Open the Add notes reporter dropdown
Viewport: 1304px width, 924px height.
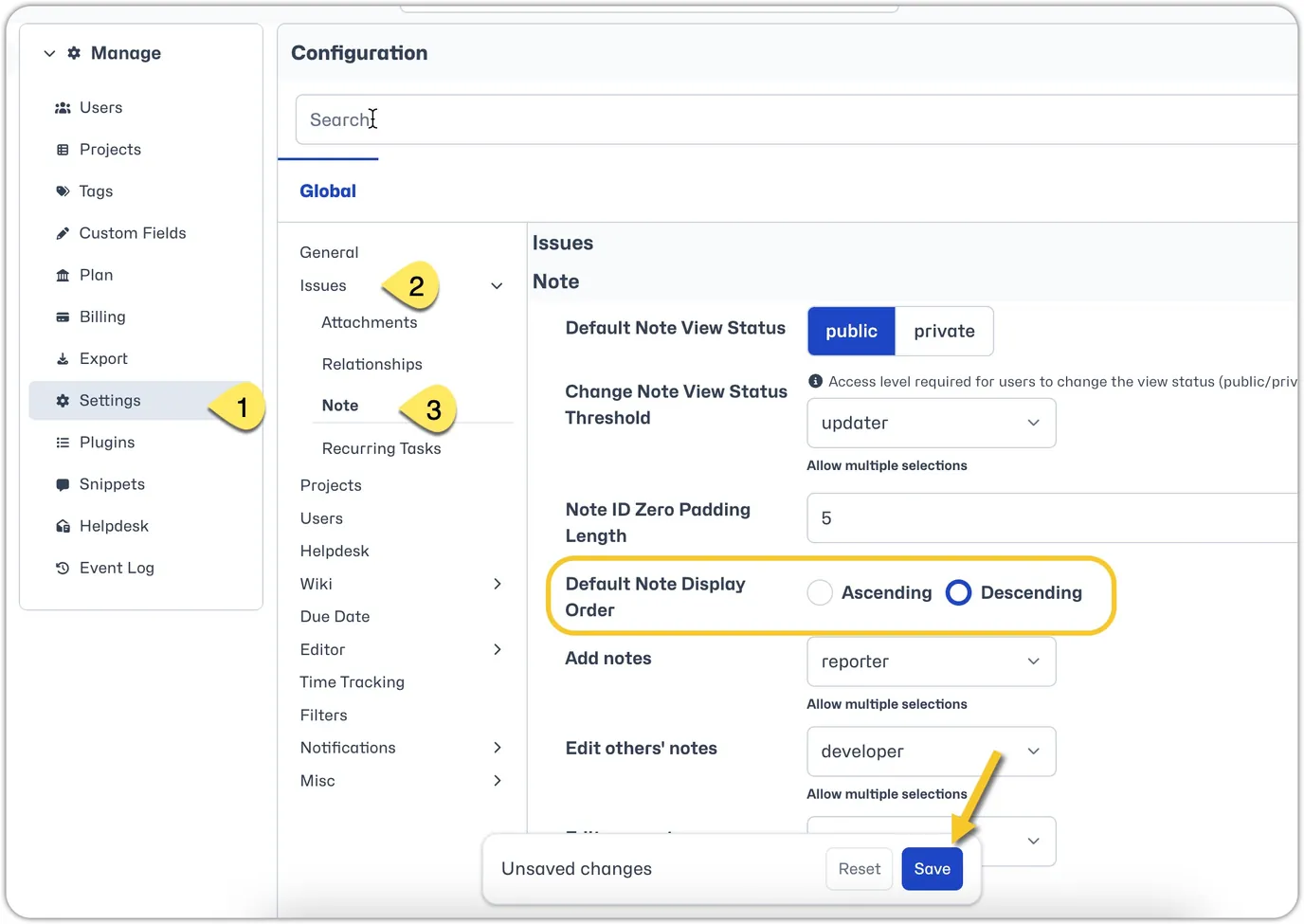pyautogui.click(x=932, y=661)
